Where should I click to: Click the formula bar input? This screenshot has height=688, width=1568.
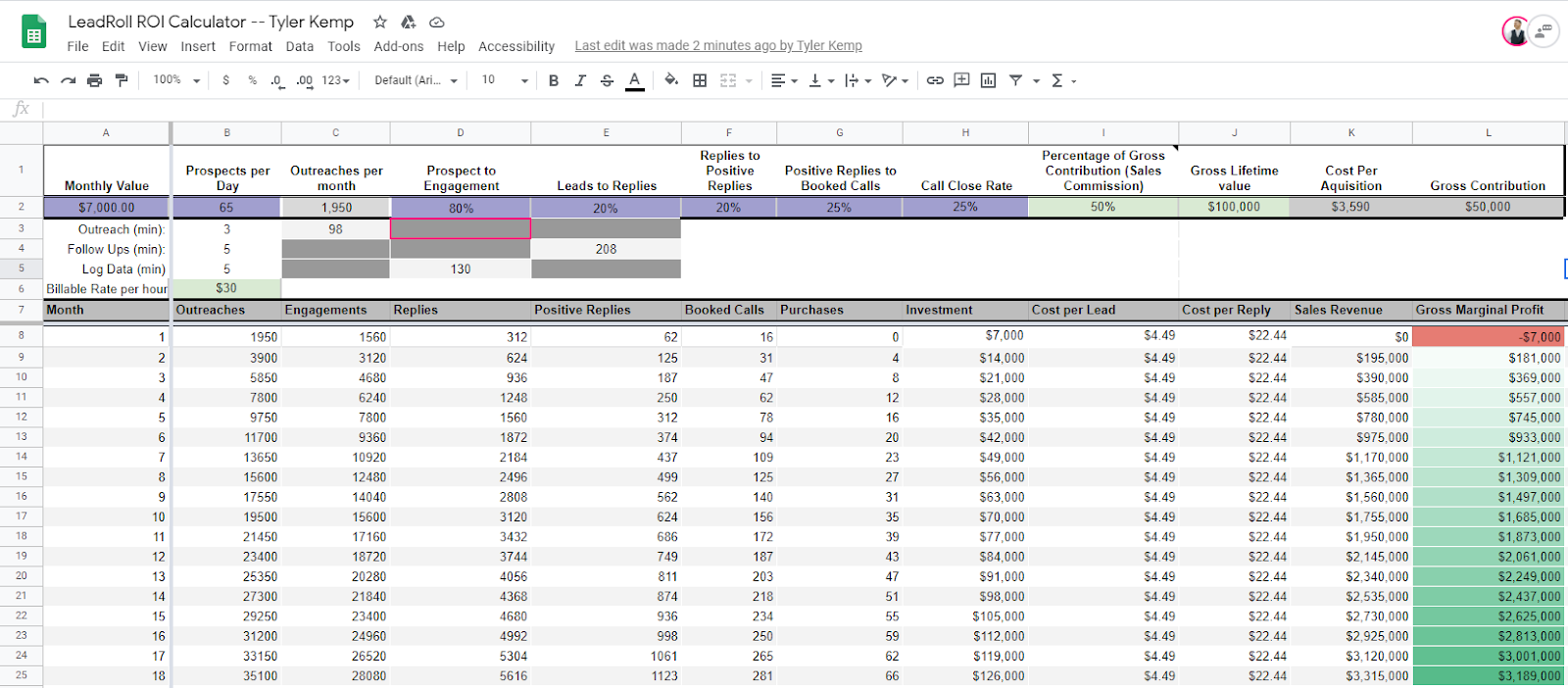click(x=804, y=109)
